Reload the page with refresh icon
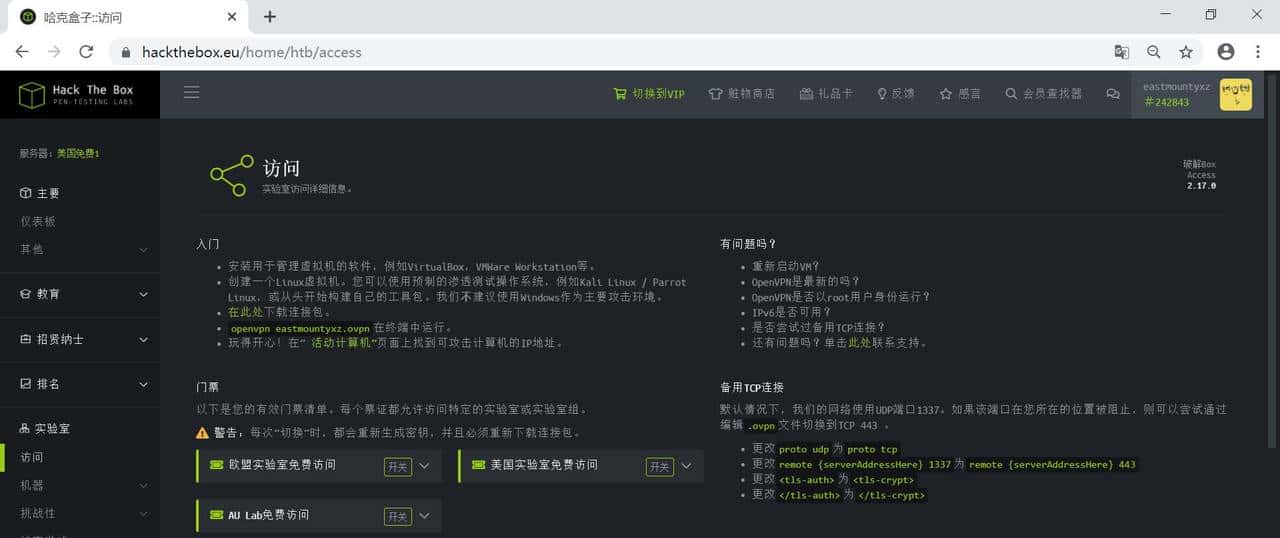This screenshot has height=538, width=1280. tap(87, 51)
